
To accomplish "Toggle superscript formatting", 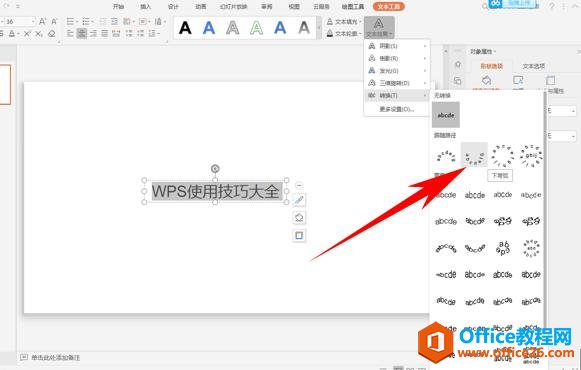I will [x=27, y=34].
